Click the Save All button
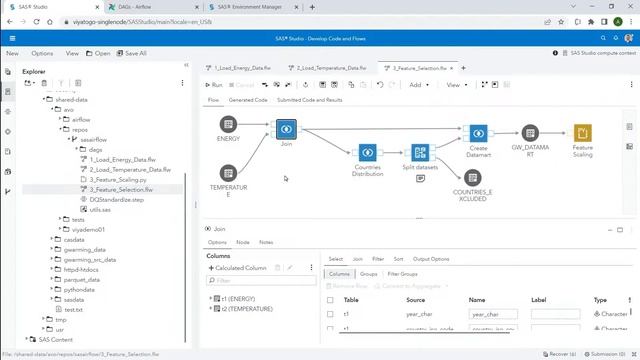The width and height of the screenshot is (640, 360). [132, 53]
